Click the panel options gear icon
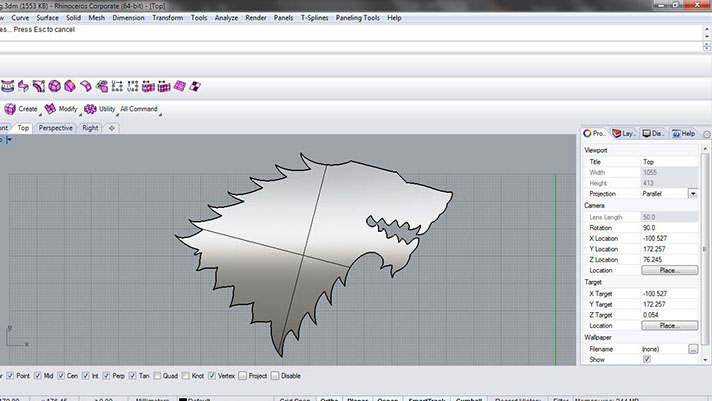Viewport: 712px width, 401px height. (707, 134)
